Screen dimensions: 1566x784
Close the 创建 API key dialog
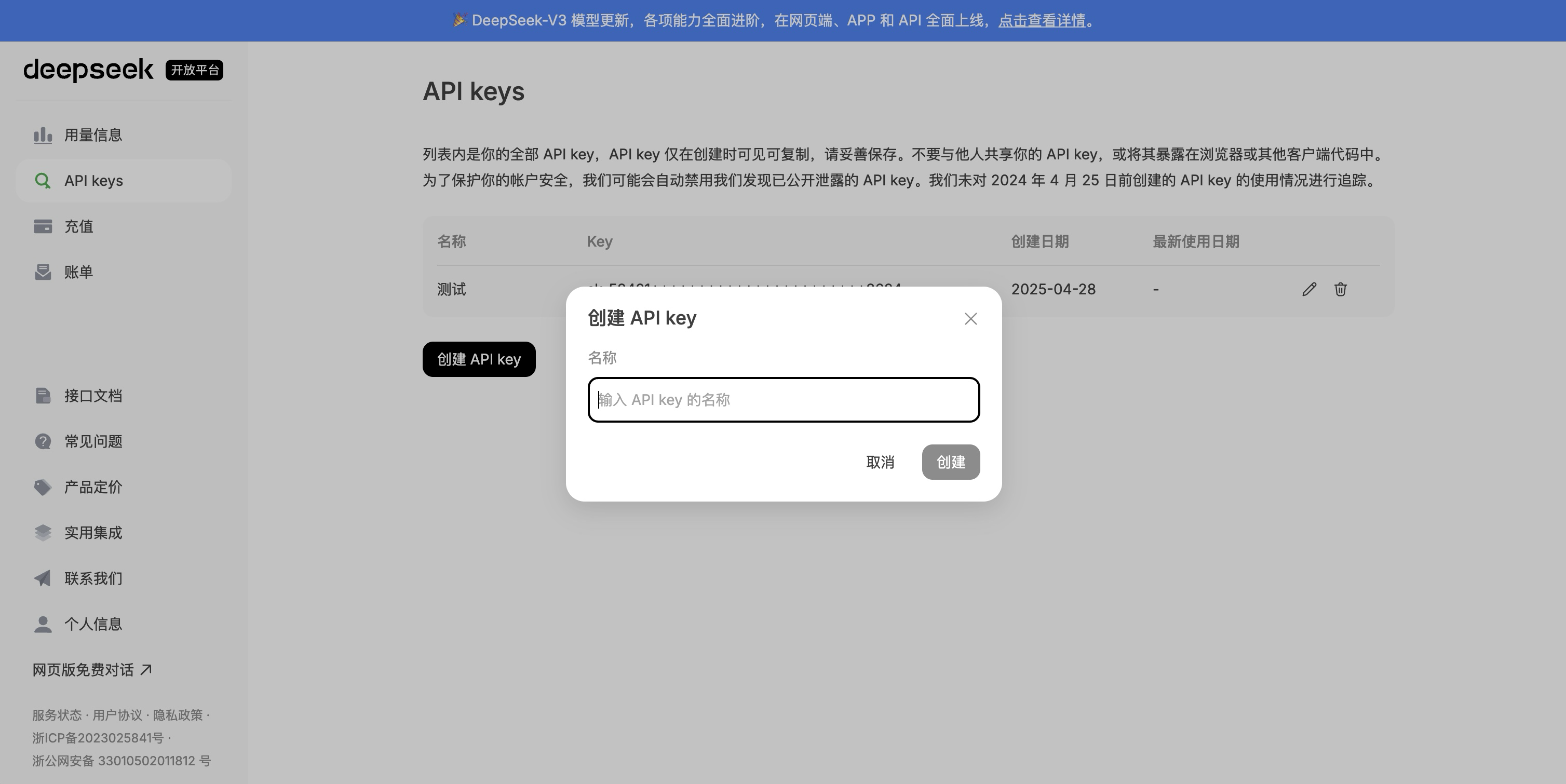970,318
